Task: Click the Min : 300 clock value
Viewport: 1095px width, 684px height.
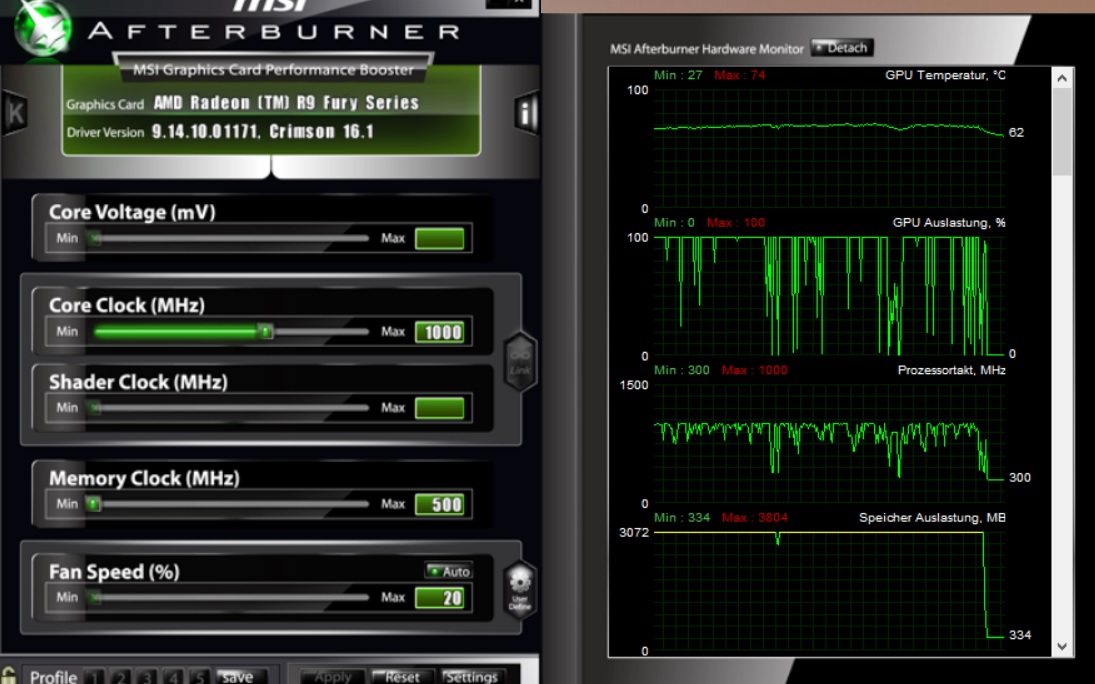Action: click(x=682, y=370)
